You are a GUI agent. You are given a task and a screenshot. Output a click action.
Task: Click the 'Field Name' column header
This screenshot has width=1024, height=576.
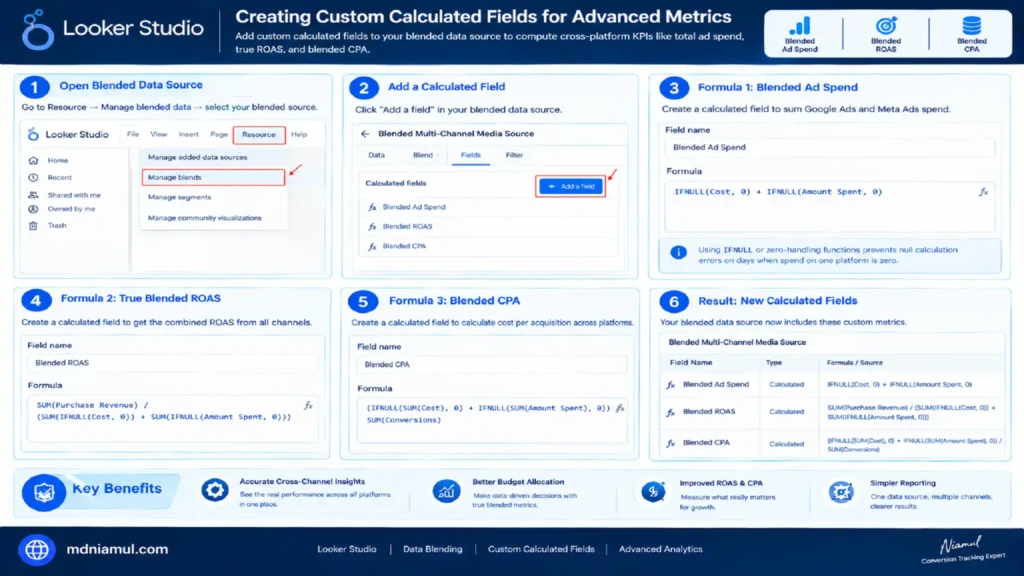[x=691, y=362]
